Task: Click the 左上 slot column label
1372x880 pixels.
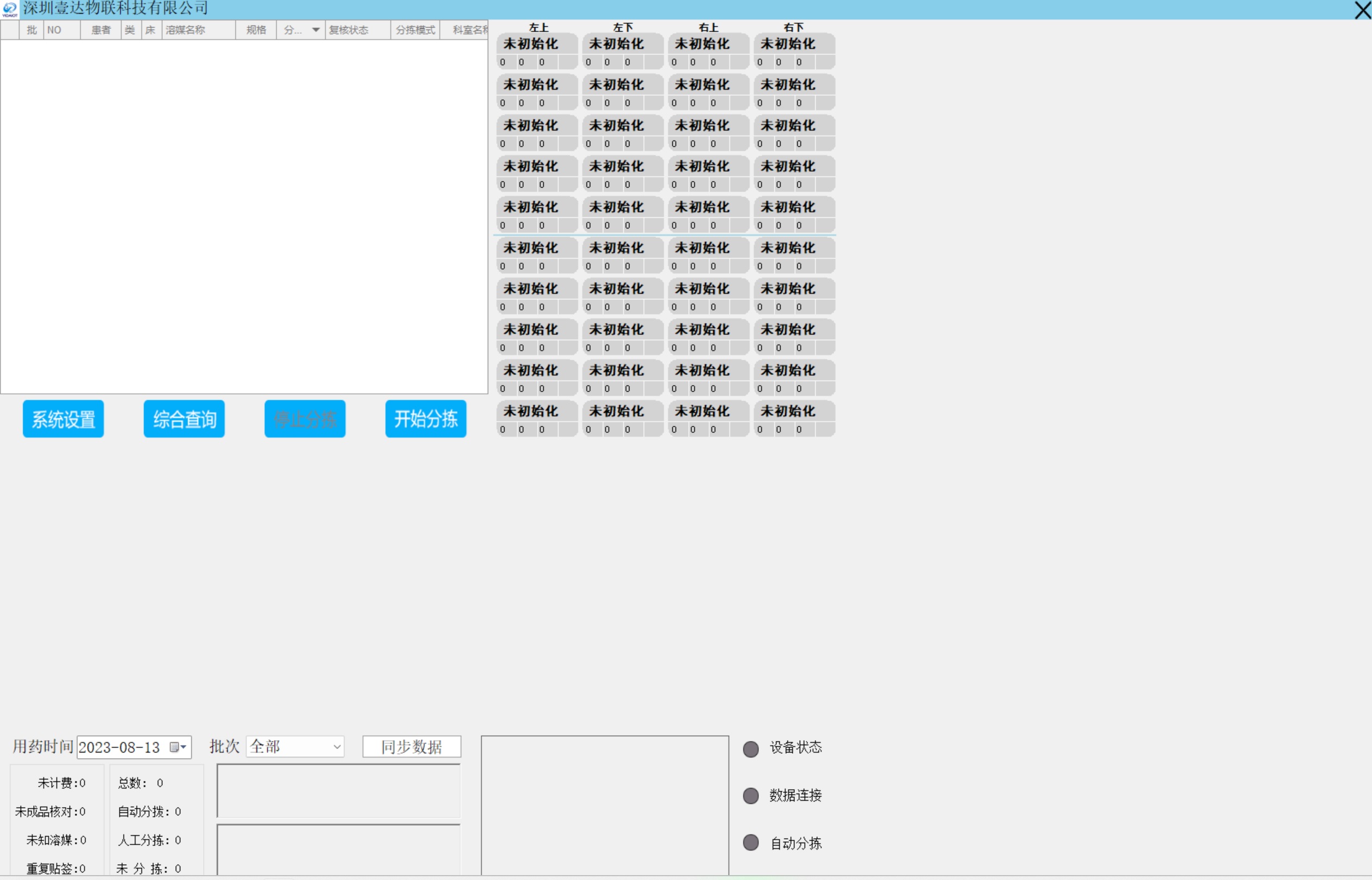Action: point(538,27)
